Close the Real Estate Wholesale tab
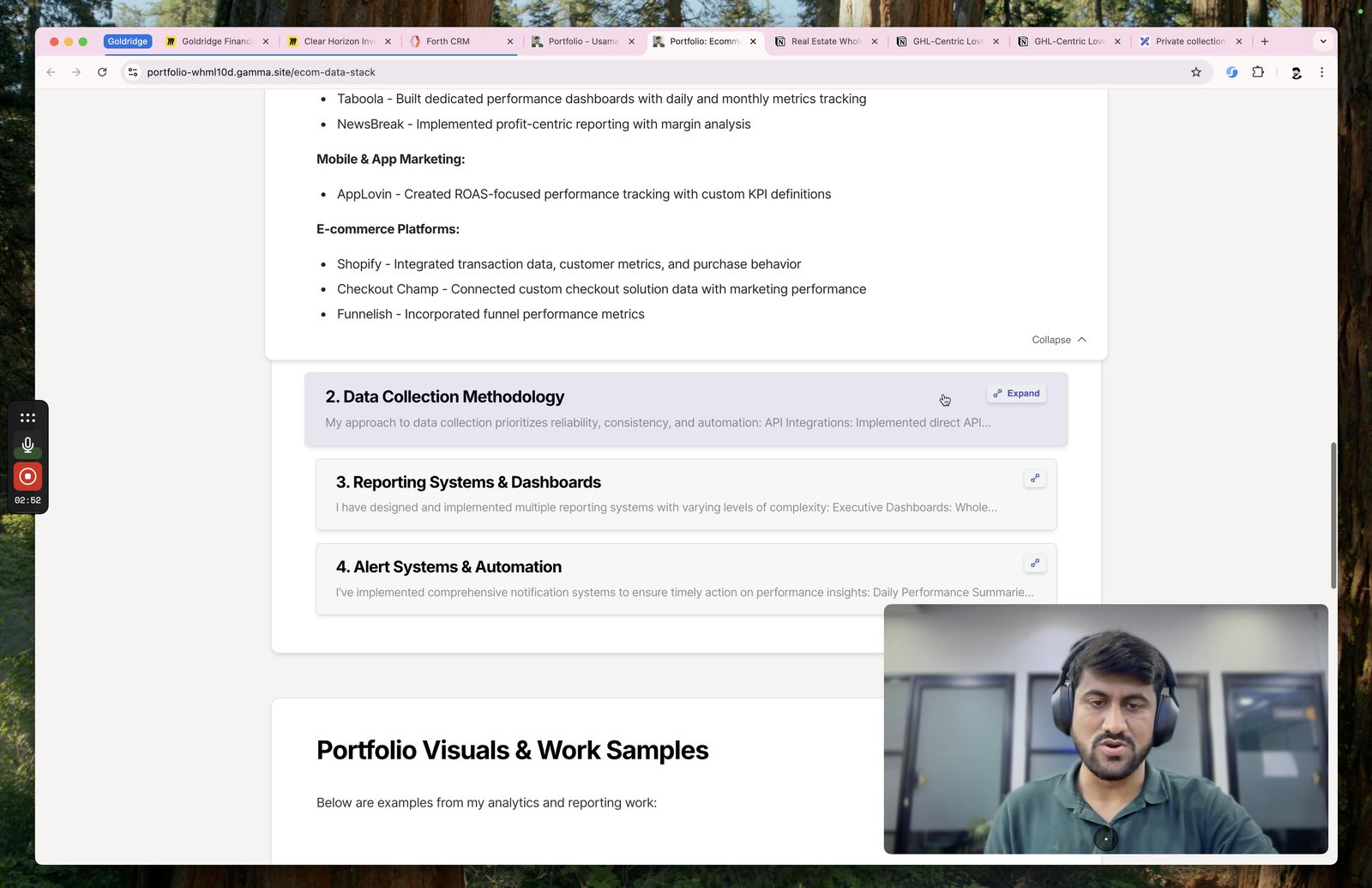Screen dimensions: 1372x888 [874, 41]
